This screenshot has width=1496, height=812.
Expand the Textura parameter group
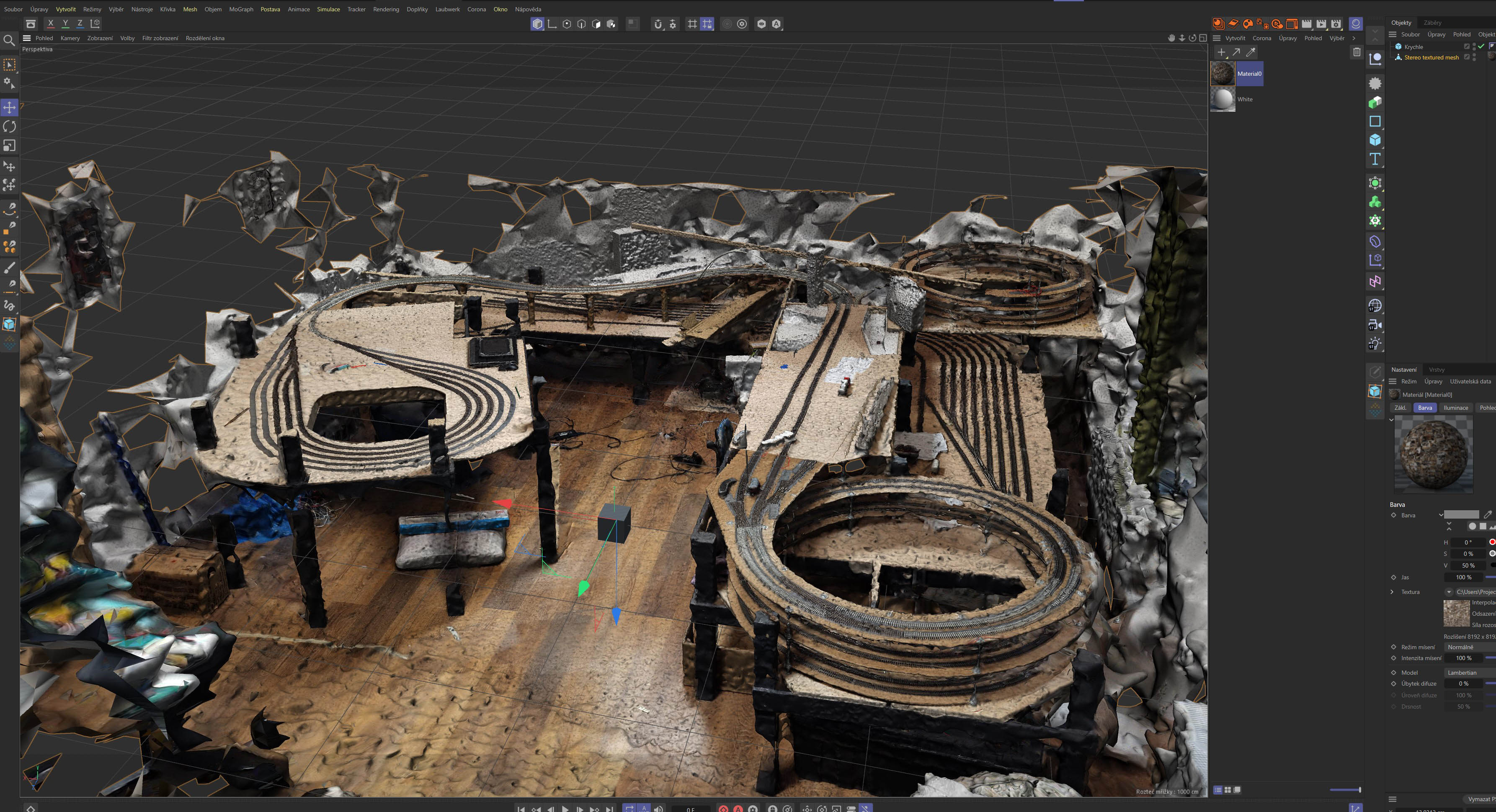click(x=1392, y=592)
